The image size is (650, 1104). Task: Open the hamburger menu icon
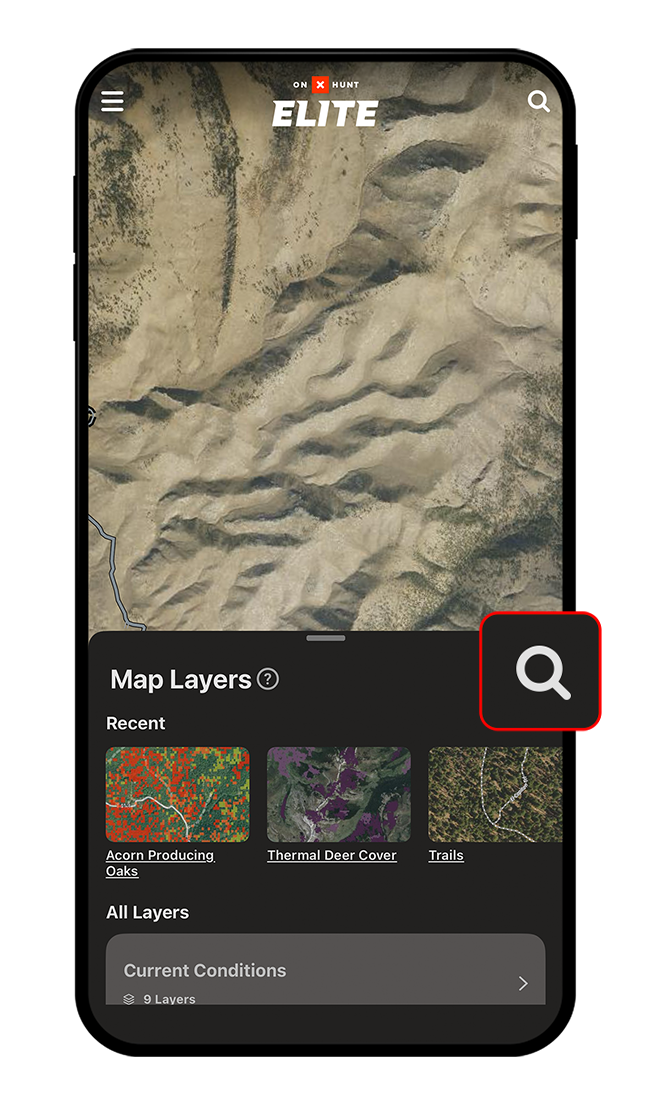point(113,101)
